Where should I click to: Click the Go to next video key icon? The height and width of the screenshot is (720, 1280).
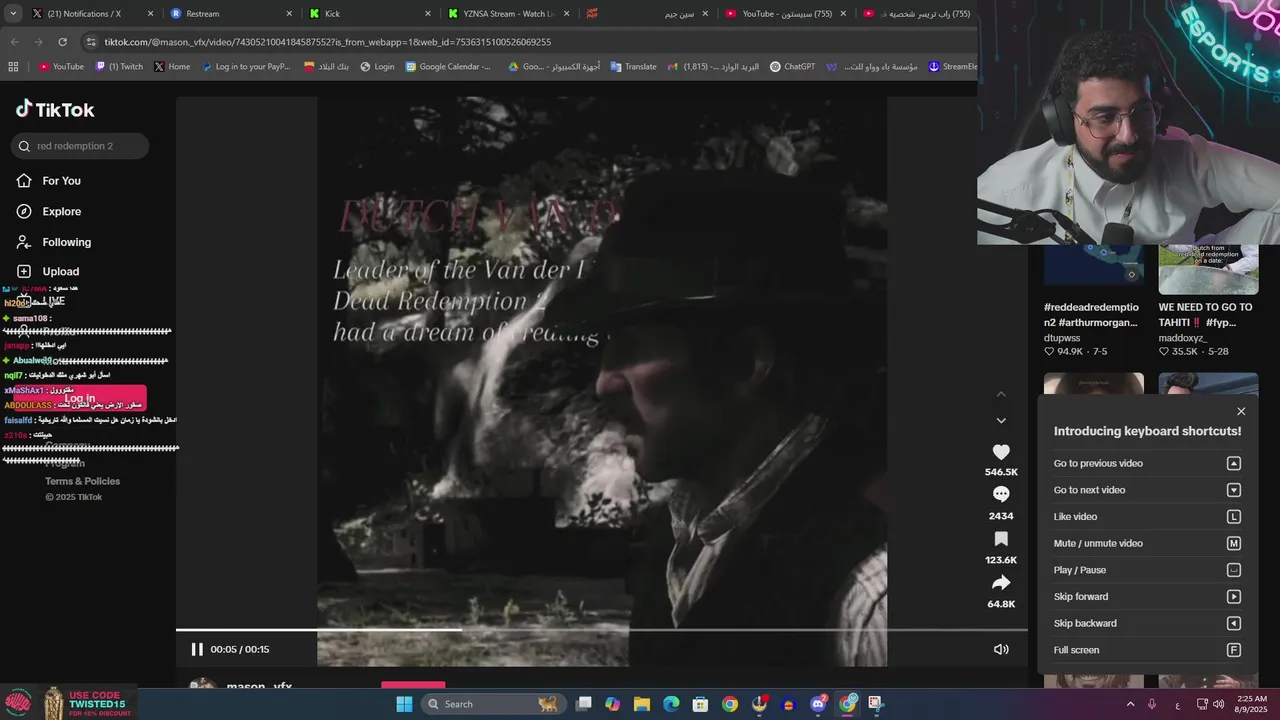click(x=1234, y=490)
